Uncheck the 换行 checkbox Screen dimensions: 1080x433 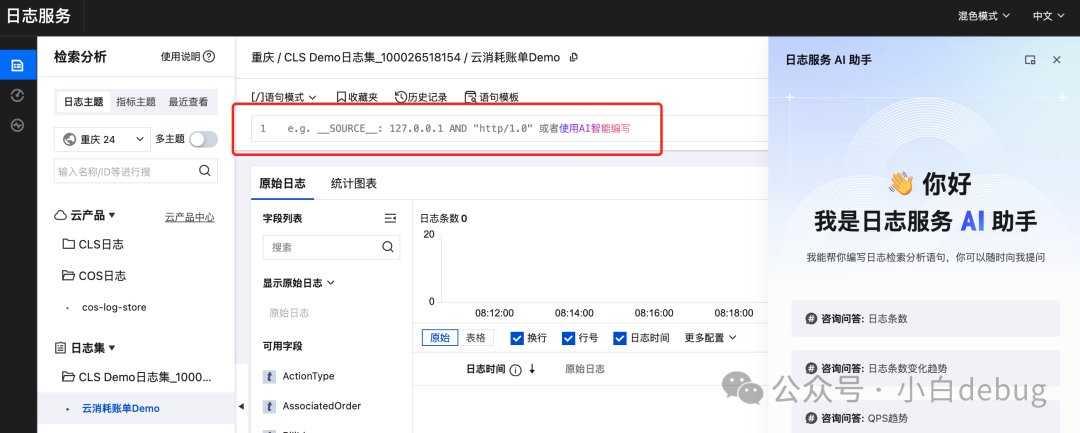(517, 338)
